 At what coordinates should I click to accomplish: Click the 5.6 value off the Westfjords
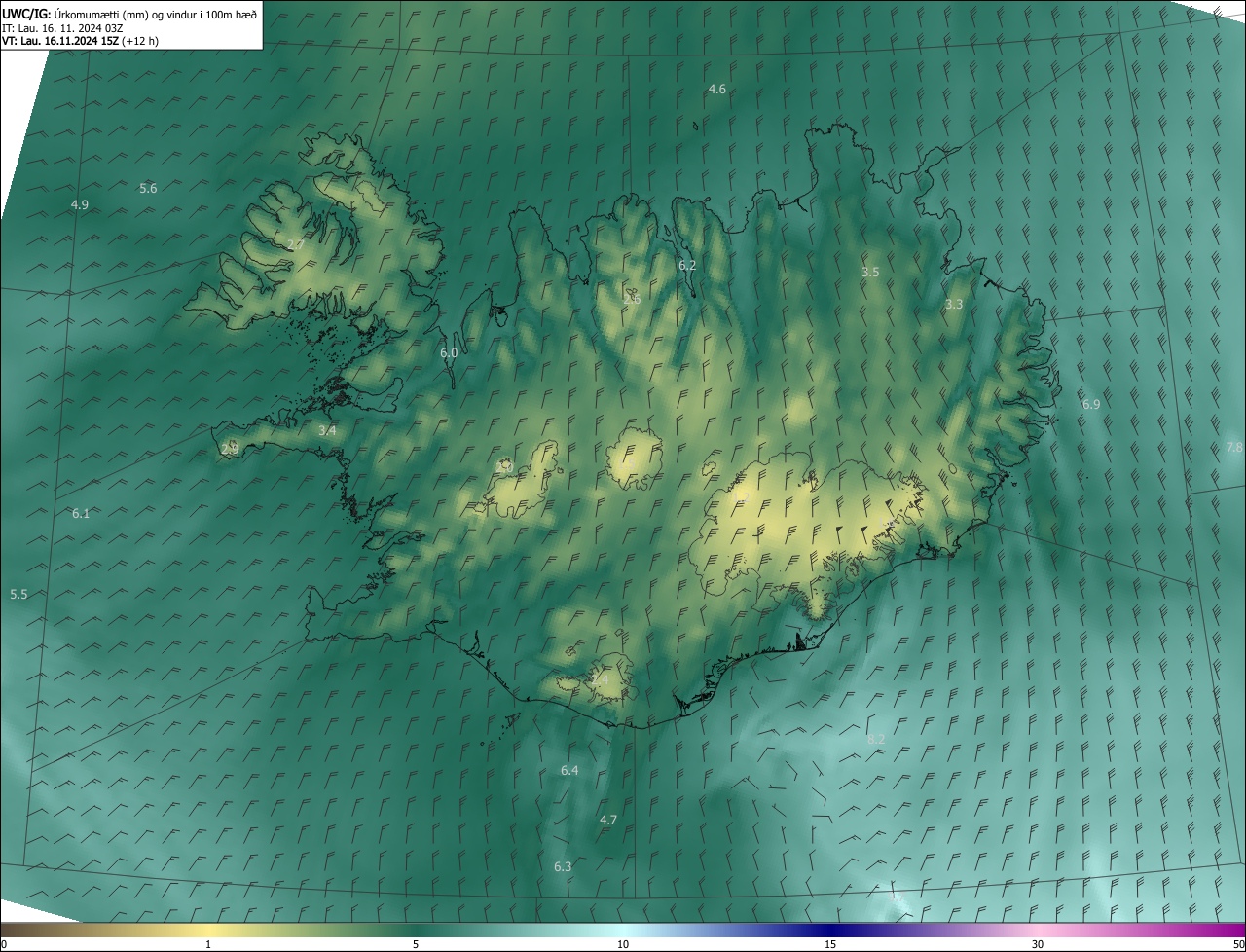148,188
